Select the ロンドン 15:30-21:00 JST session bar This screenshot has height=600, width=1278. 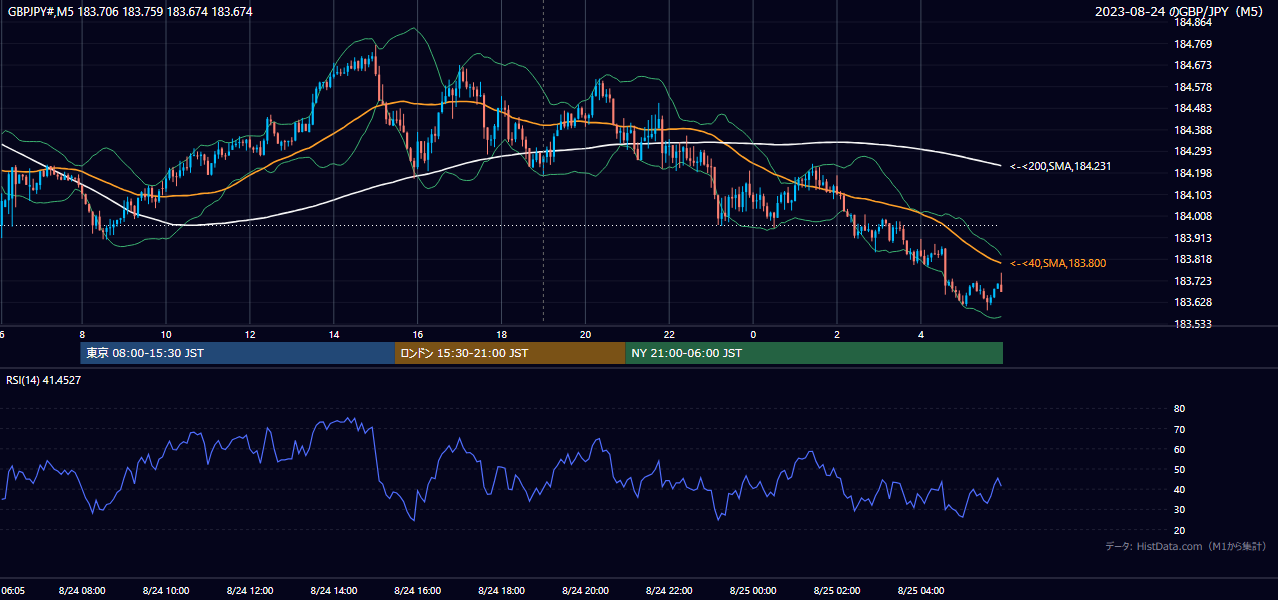point(510,353)
